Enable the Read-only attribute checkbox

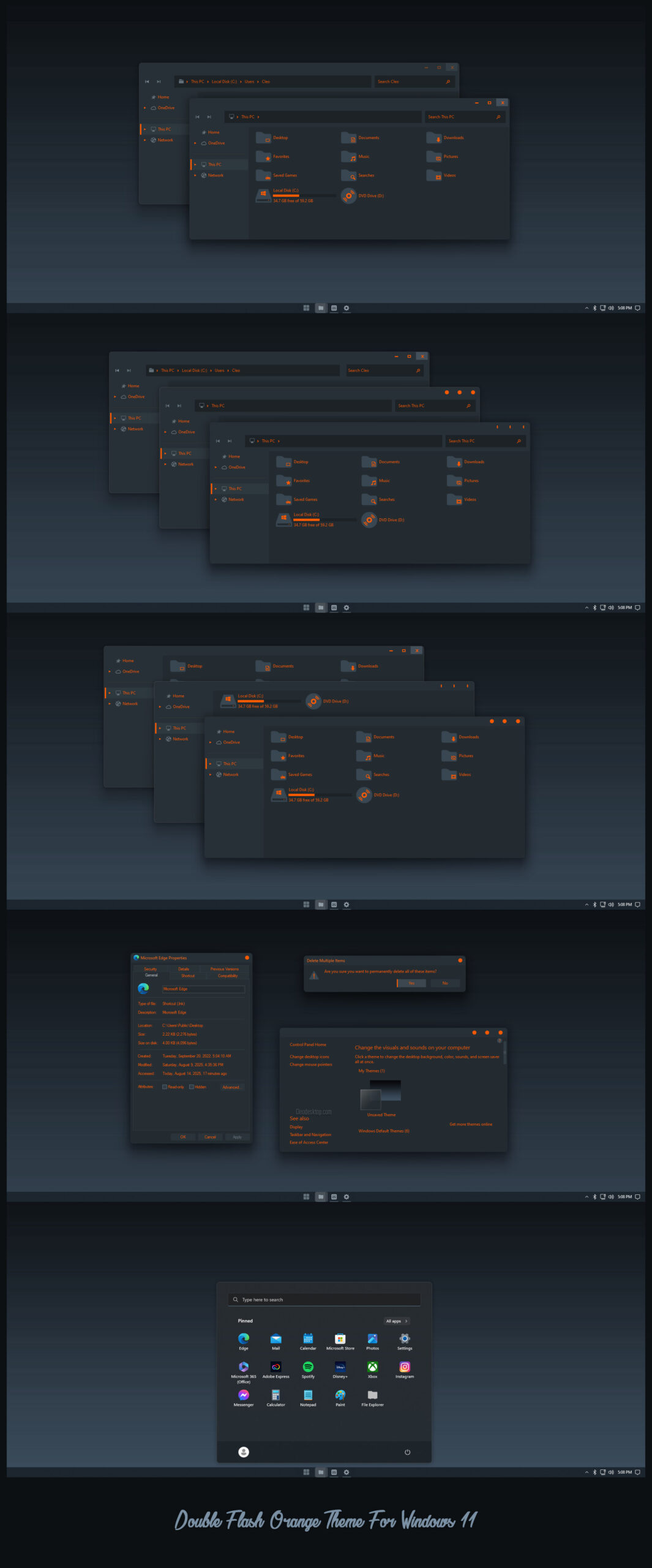click(x=165, y=1087)
